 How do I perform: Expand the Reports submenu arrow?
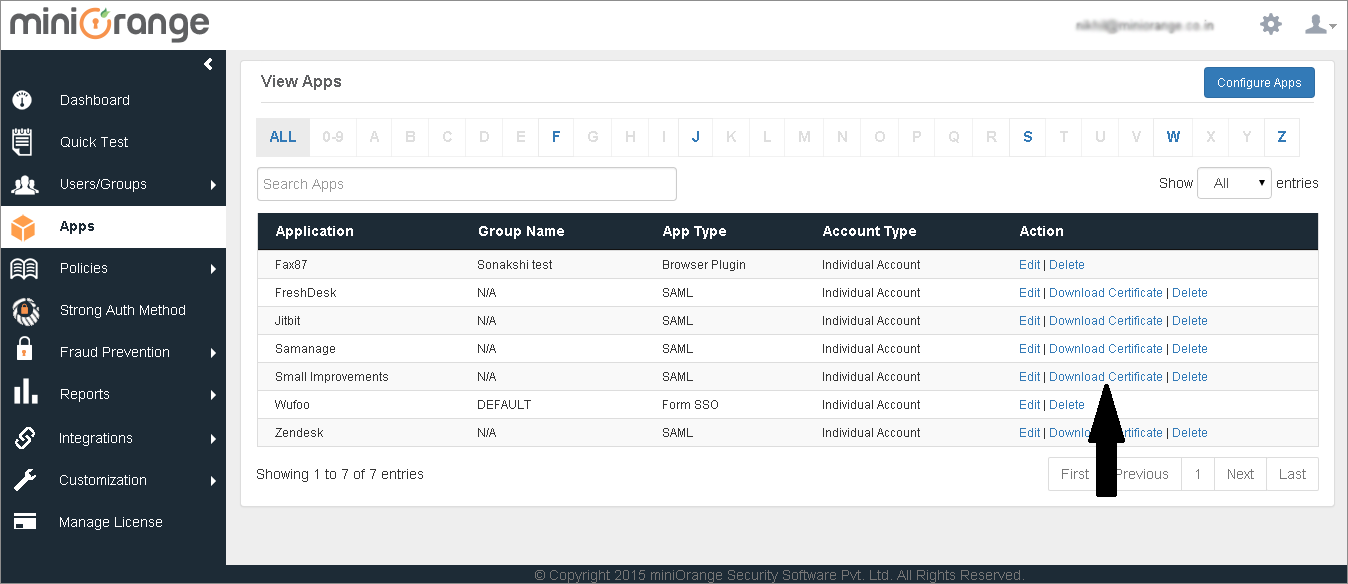point(213,395)
